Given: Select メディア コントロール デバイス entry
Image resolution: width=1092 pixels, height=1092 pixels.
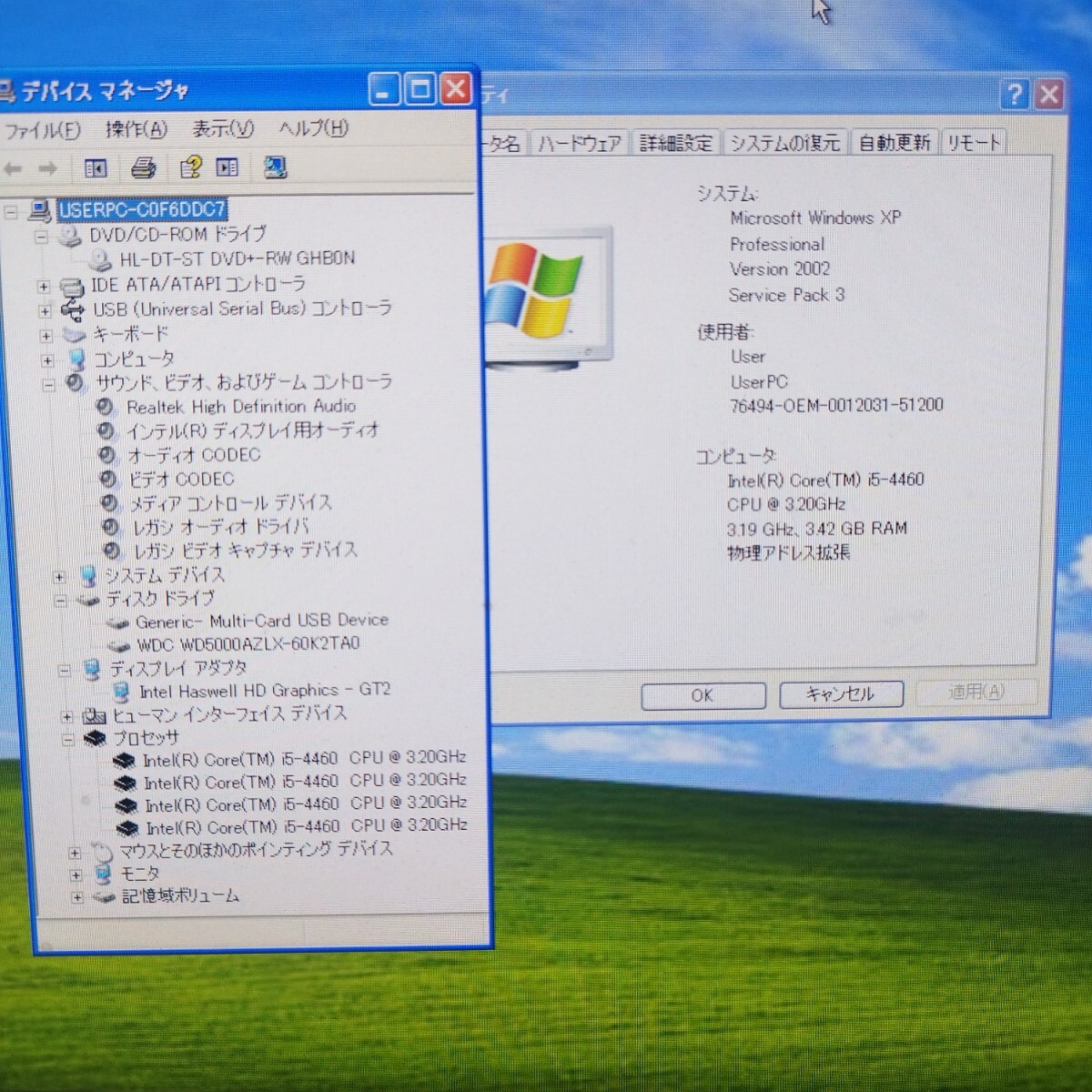Looking at the screenshot, I should coord(230,502).
